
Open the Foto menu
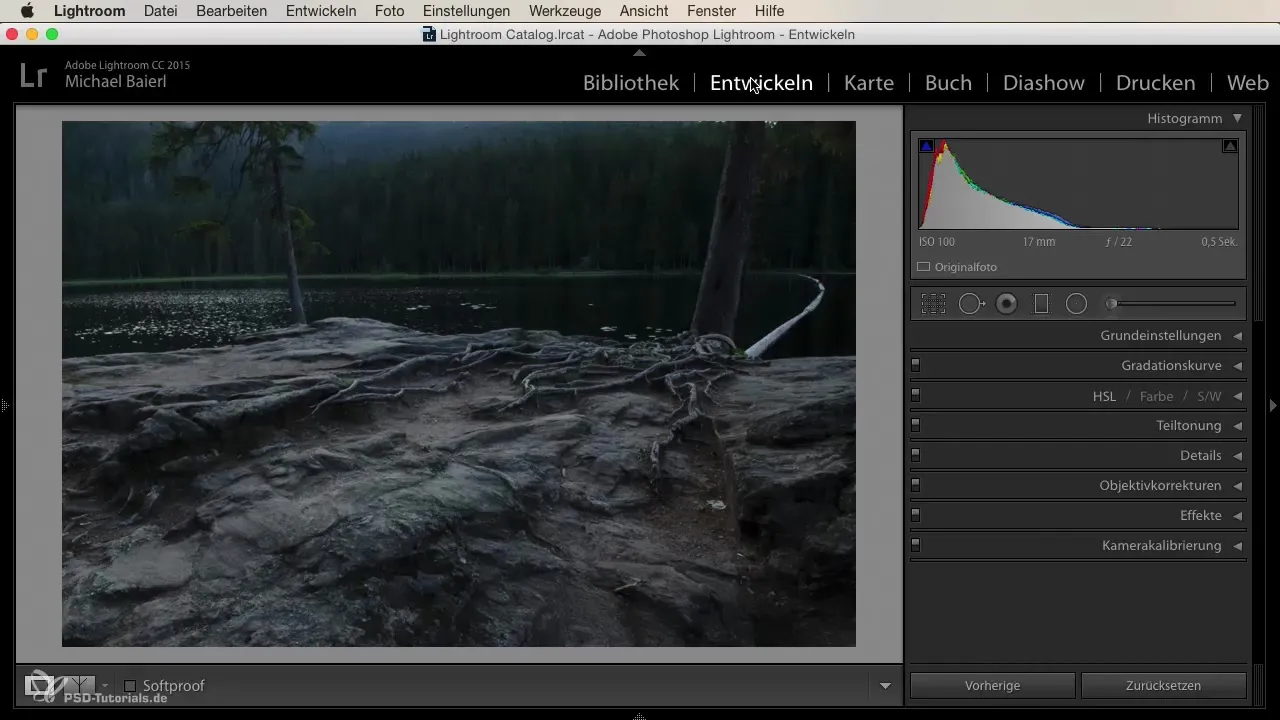coord(389,11)
